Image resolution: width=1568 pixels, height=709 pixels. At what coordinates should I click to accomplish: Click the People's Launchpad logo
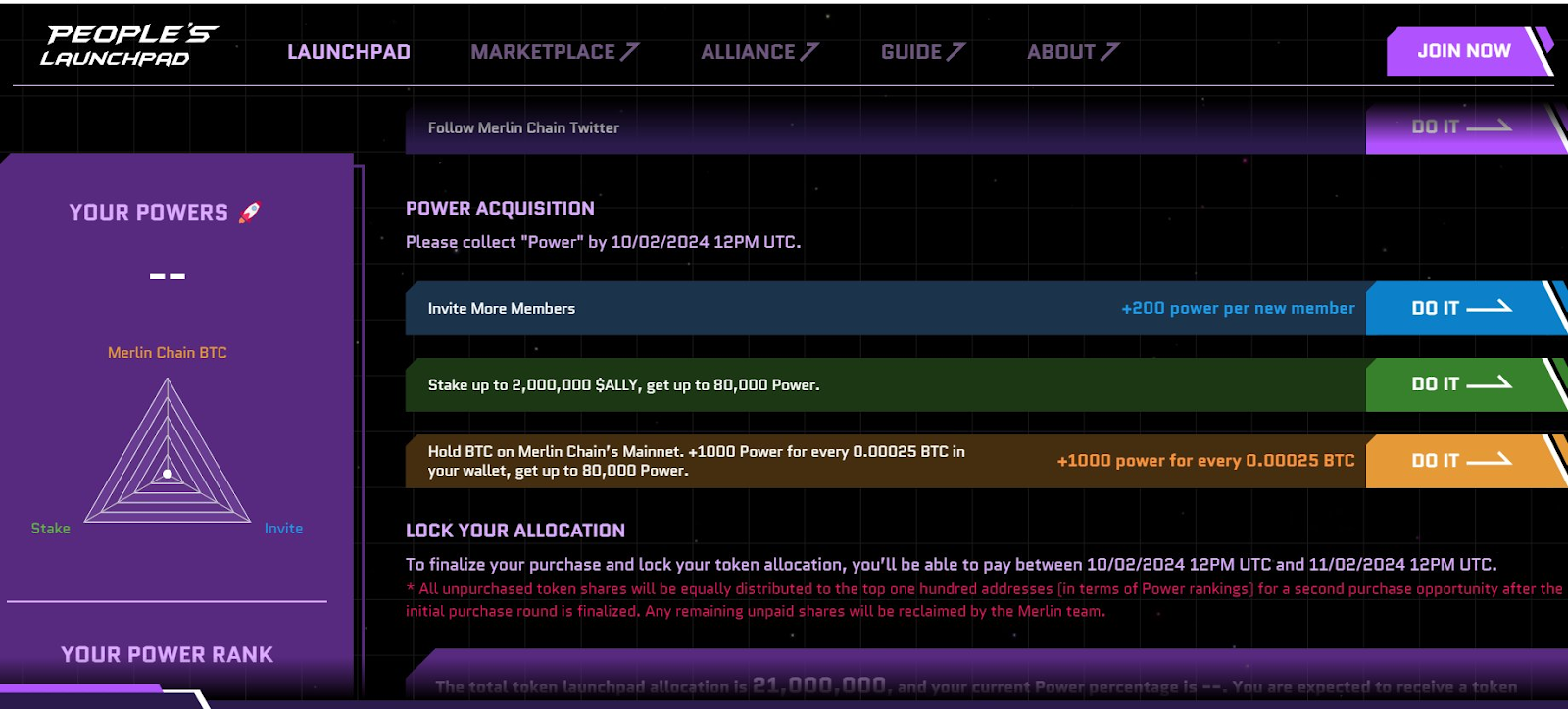[128, 46]
